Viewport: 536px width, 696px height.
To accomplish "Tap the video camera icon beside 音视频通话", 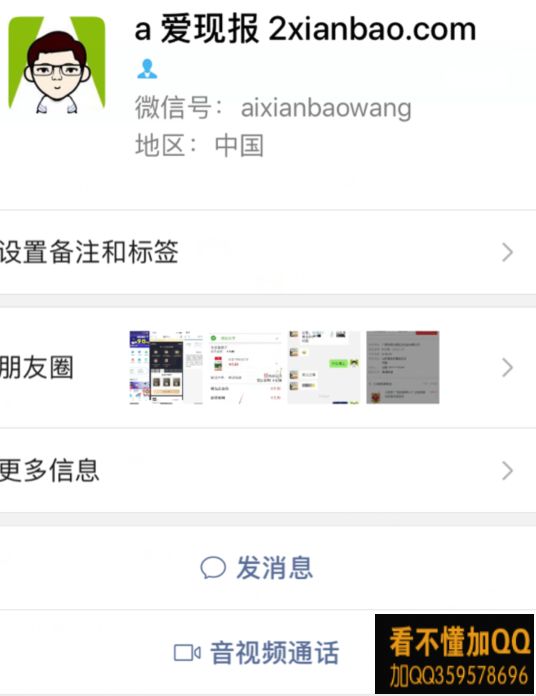I will coord(187,653).
